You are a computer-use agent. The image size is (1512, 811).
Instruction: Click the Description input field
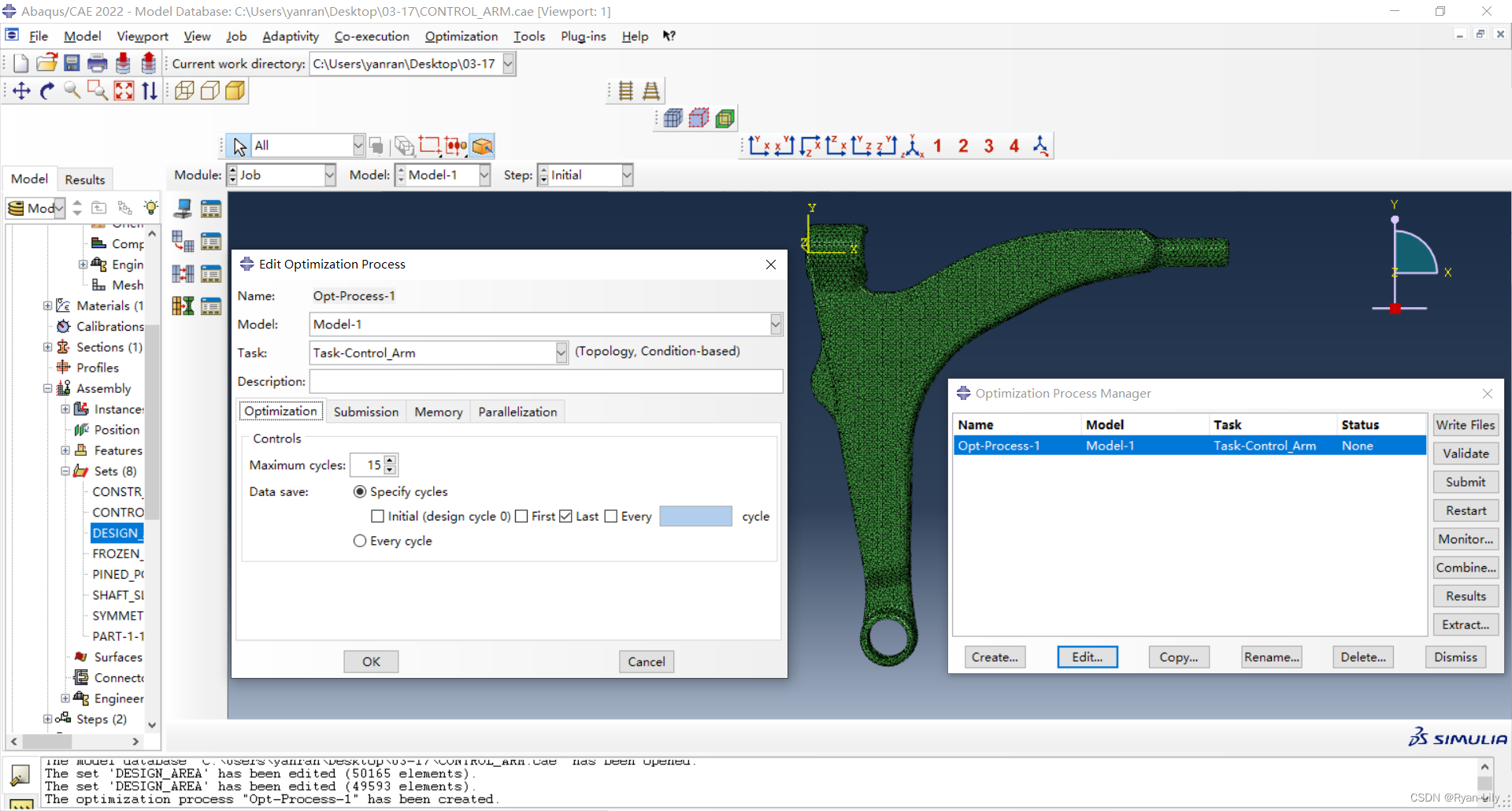[547, 381]
